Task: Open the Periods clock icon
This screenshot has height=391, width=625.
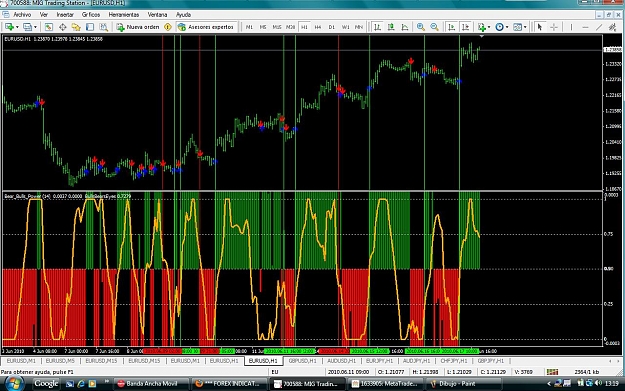Action: (x=499, y=27)
